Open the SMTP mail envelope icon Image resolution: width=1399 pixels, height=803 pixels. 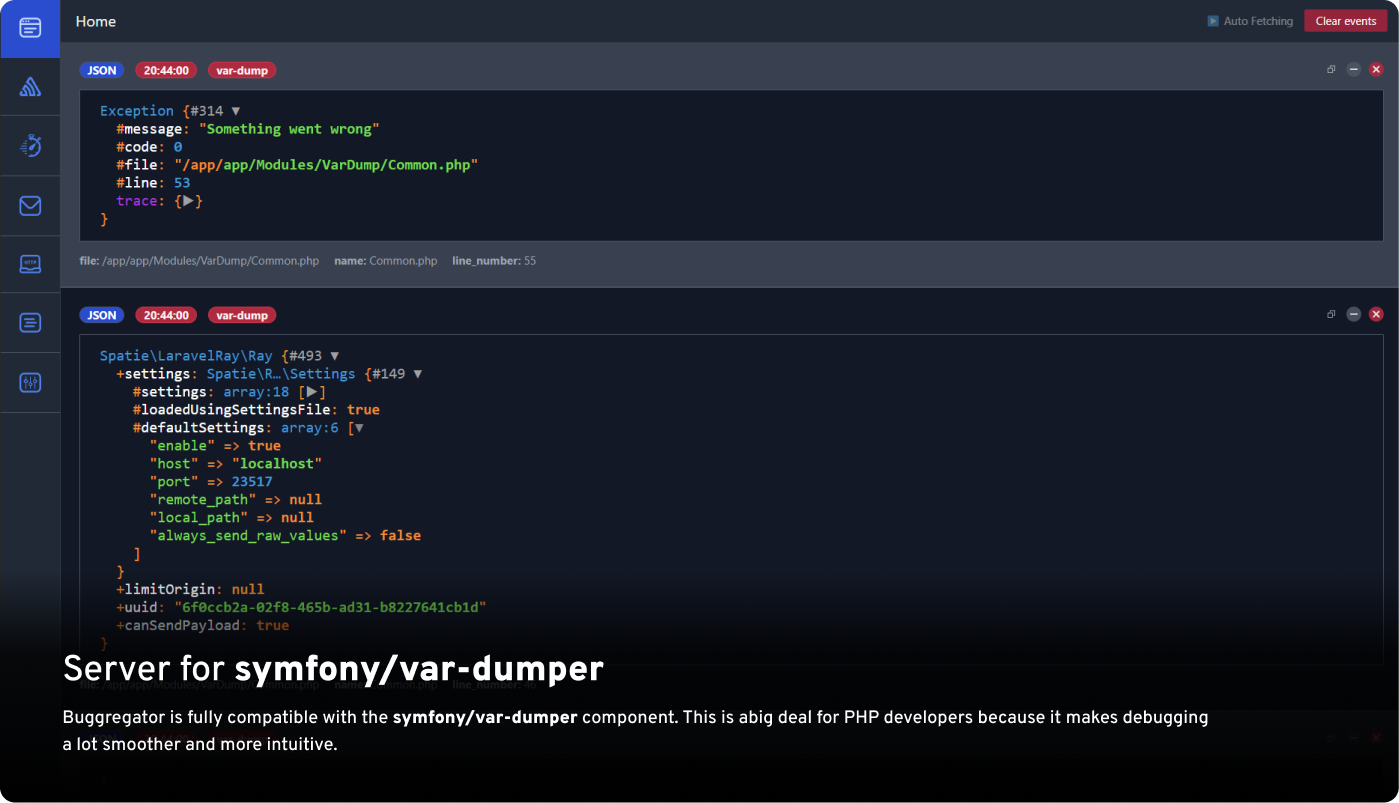point(29,205)
